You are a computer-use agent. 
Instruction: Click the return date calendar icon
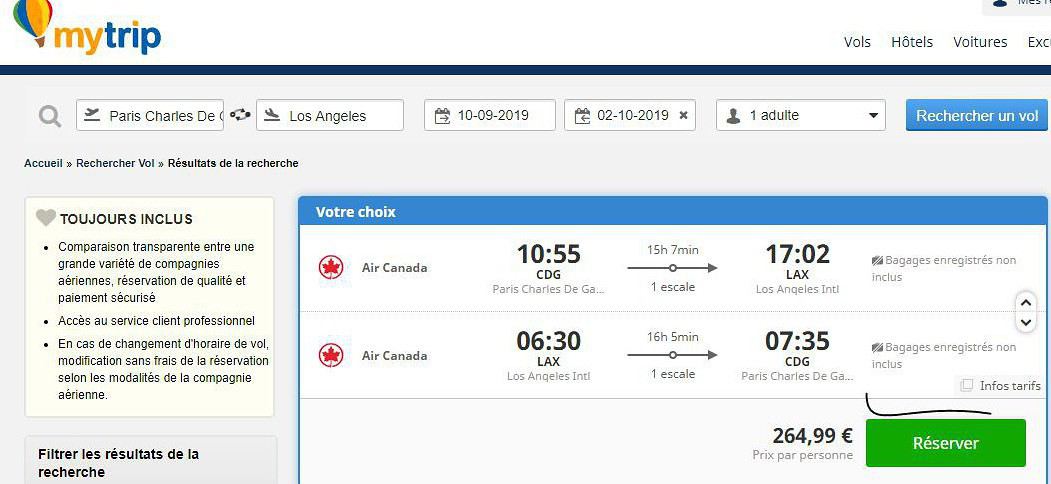582,116
